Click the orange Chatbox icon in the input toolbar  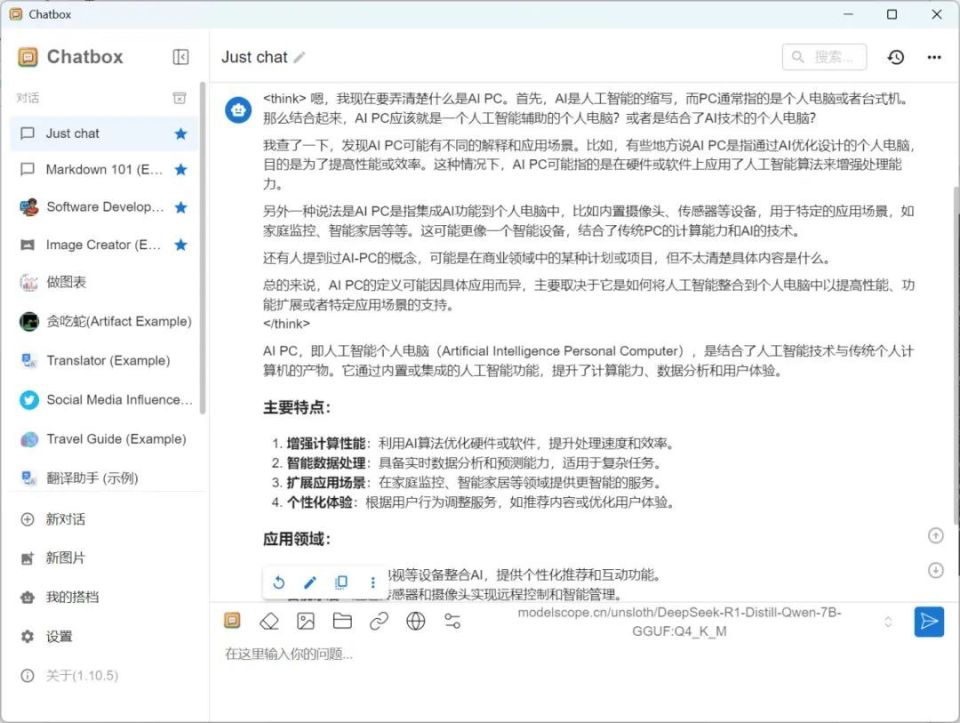pyautogui.click(x=232, y=621)
